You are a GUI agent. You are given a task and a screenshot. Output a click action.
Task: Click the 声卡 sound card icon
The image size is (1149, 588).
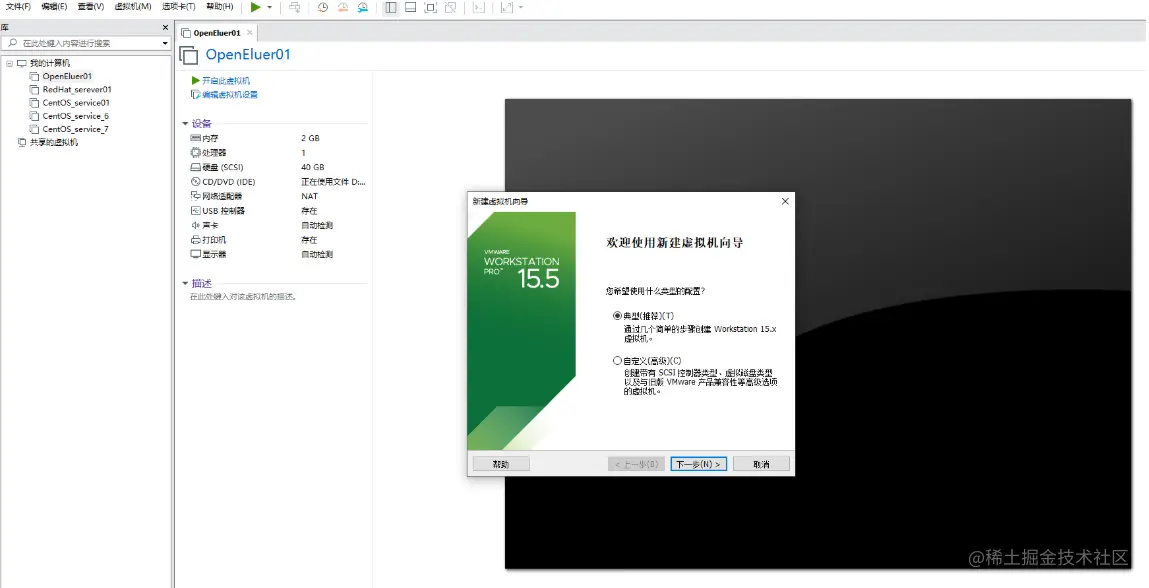point(196,225)
